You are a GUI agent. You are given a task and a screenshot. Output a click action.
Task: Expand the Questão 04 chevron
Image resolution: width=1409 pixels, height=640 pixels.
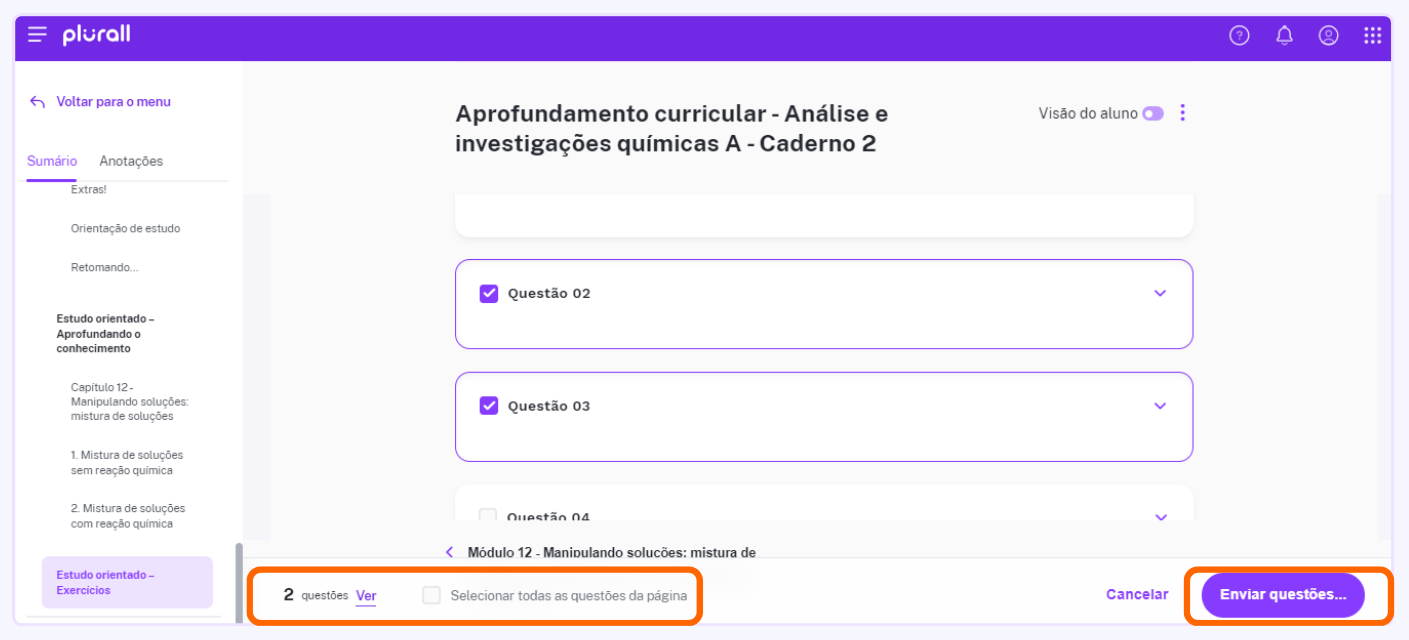coord(1160,517)
